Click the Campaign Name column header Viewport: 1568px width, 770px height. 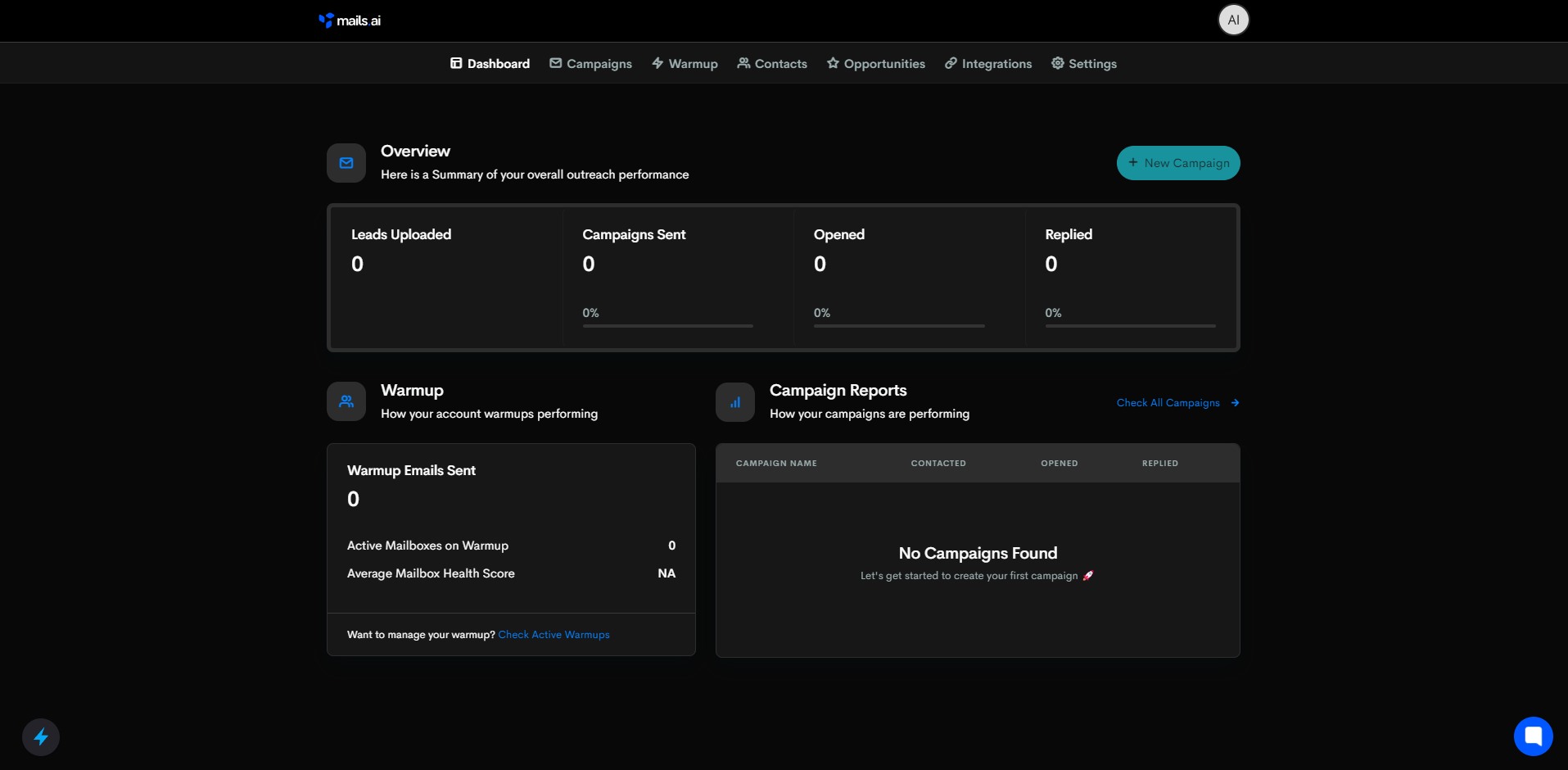776,464
